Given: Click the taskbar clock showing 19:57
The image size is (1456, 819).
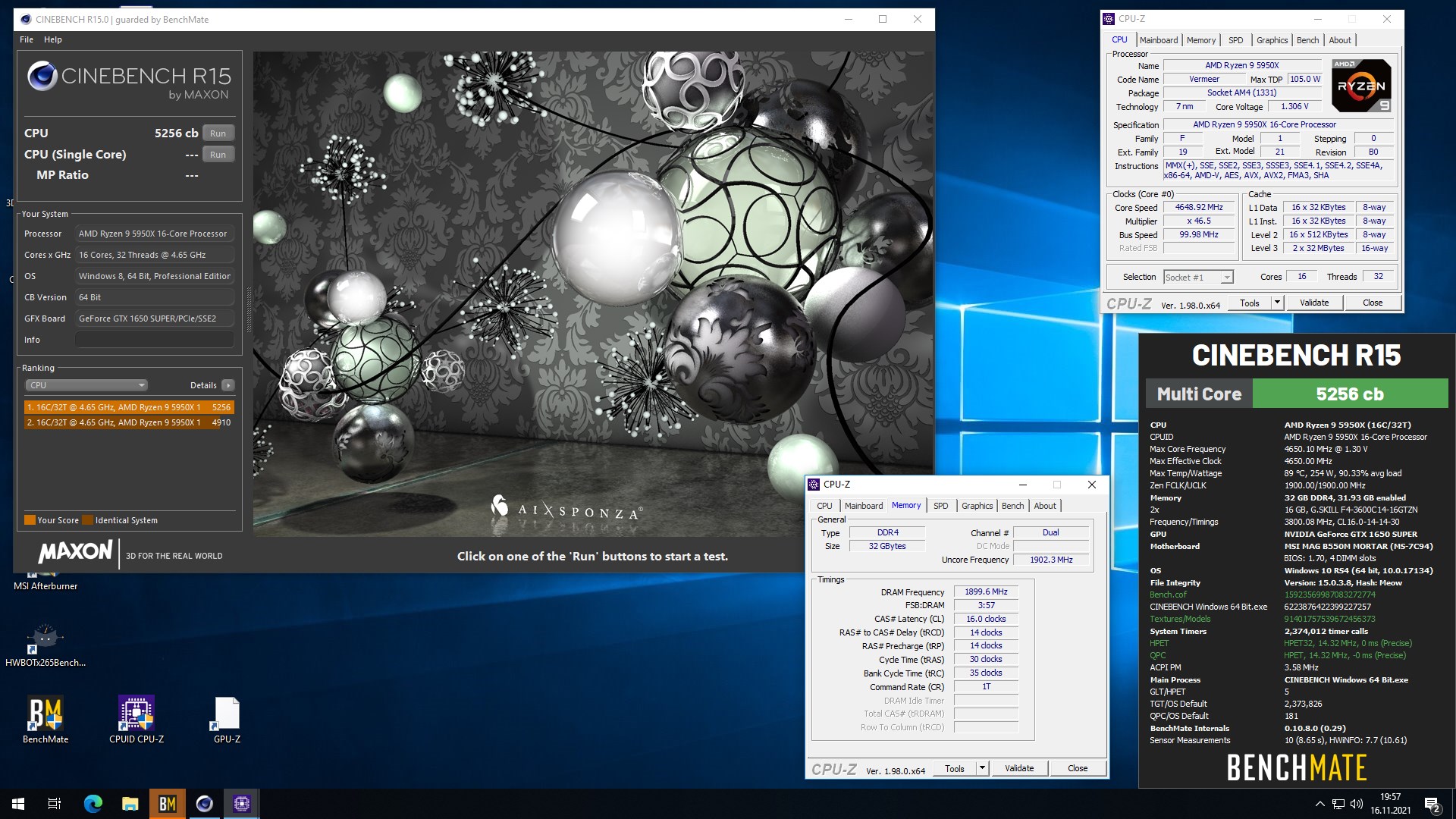Looking at the screenshot, I should 1390,804.
